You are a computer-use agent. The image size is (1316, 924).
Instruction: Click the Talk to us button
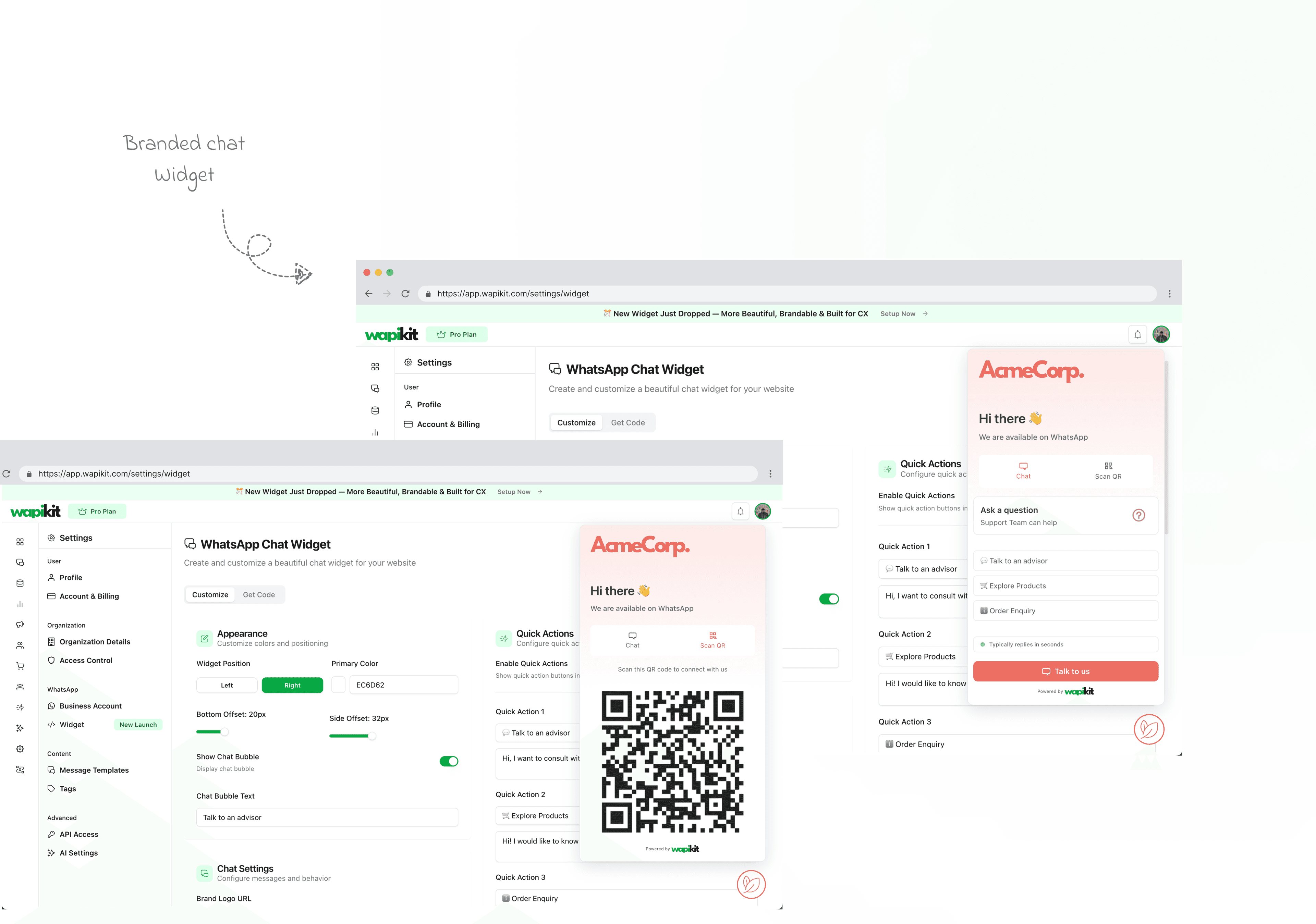pyautogui.click(x=1065, y=672)
